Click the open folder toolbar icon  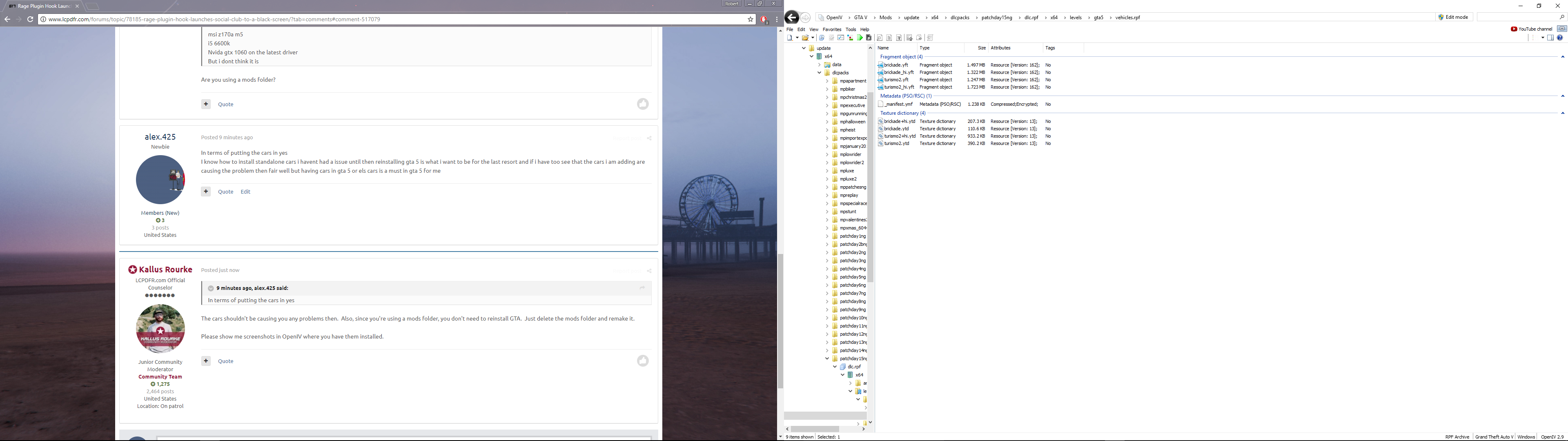[x=805, y=38]
